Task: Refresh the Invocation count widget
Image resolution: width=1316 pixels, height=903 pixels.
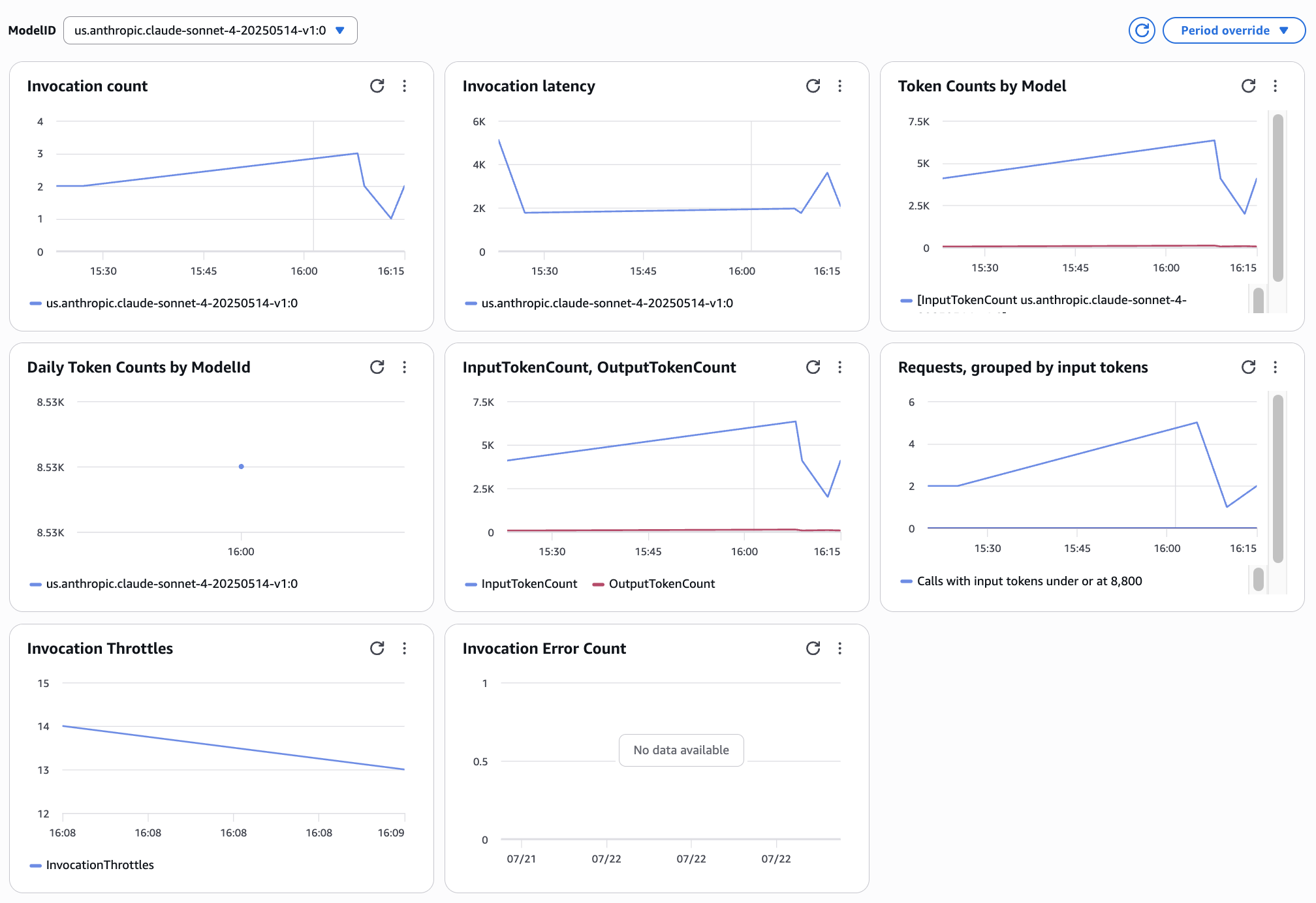Action: (x=377, y=86)
